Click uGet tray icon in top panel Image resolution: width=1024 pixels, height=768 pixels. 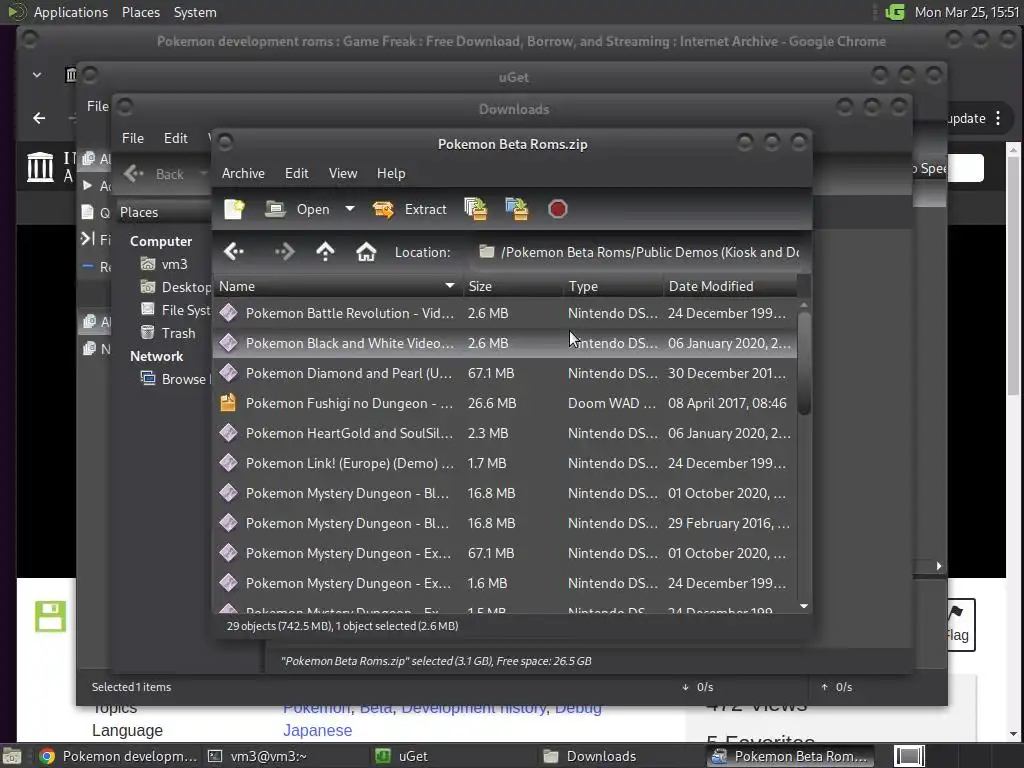coord(895,12)
